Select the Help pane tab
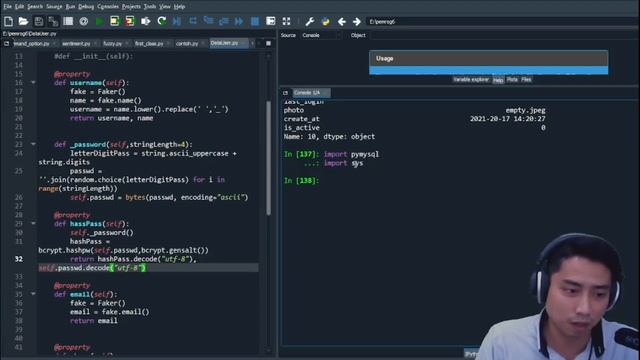The image size is (640, 360). [x=498, y=80]
